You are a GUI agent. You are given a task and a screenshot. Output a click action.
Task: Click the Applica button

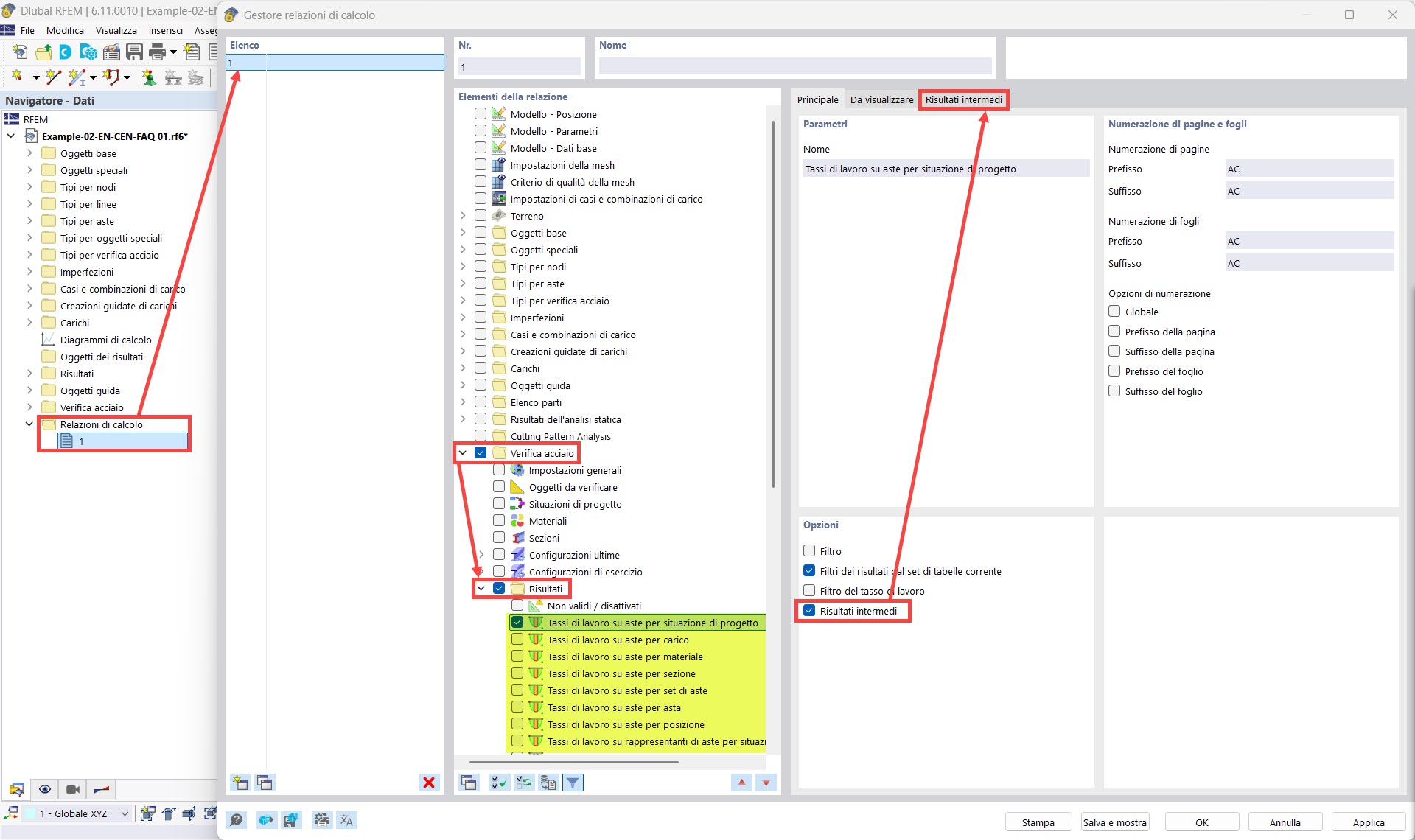(x=1369, y=822)
